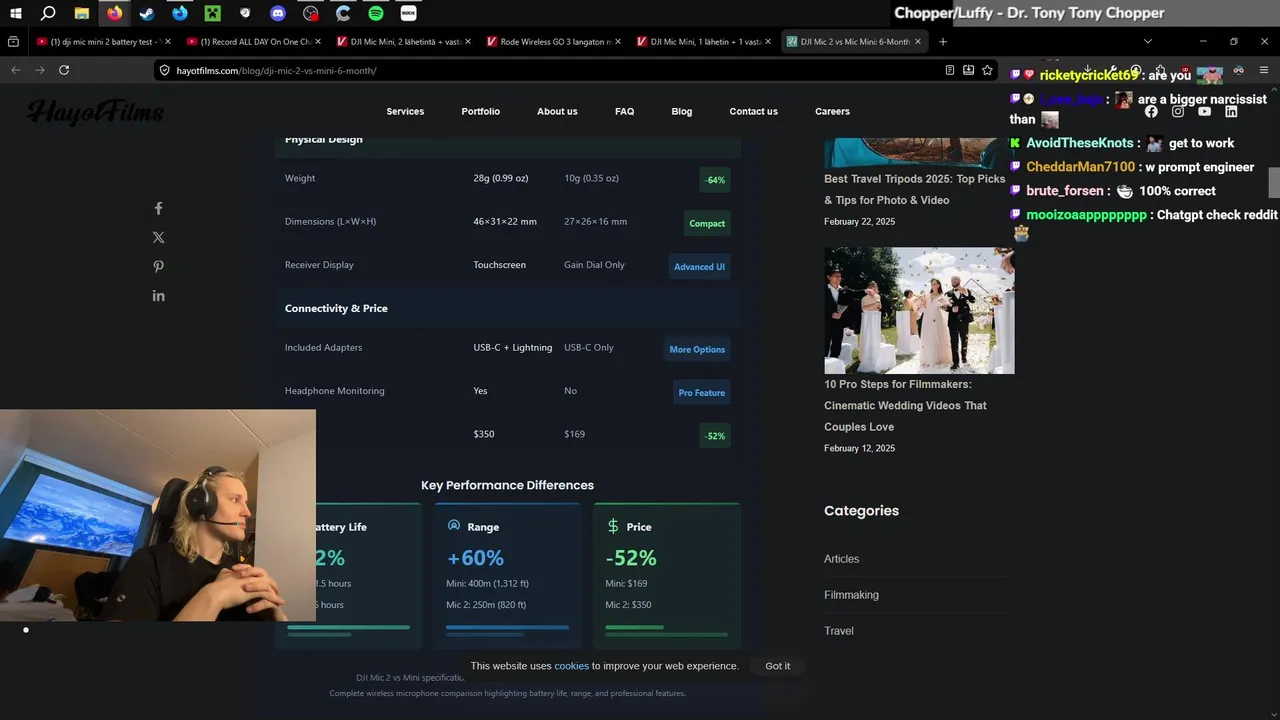This screenshot has height=720, width=1280.
Task: Click the site security shield icon
Action: pyautogui.click(x=165, y=70)
